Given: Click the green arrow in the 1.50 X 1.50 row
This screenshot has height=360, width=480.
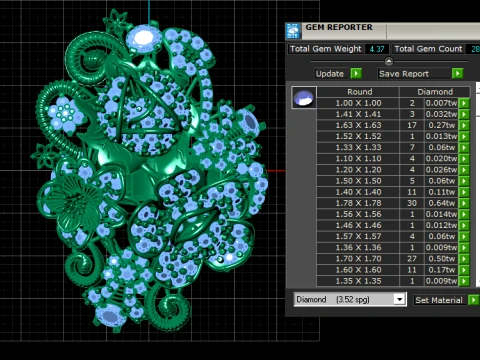Looking at the screenshot, I should click(464, 181).
